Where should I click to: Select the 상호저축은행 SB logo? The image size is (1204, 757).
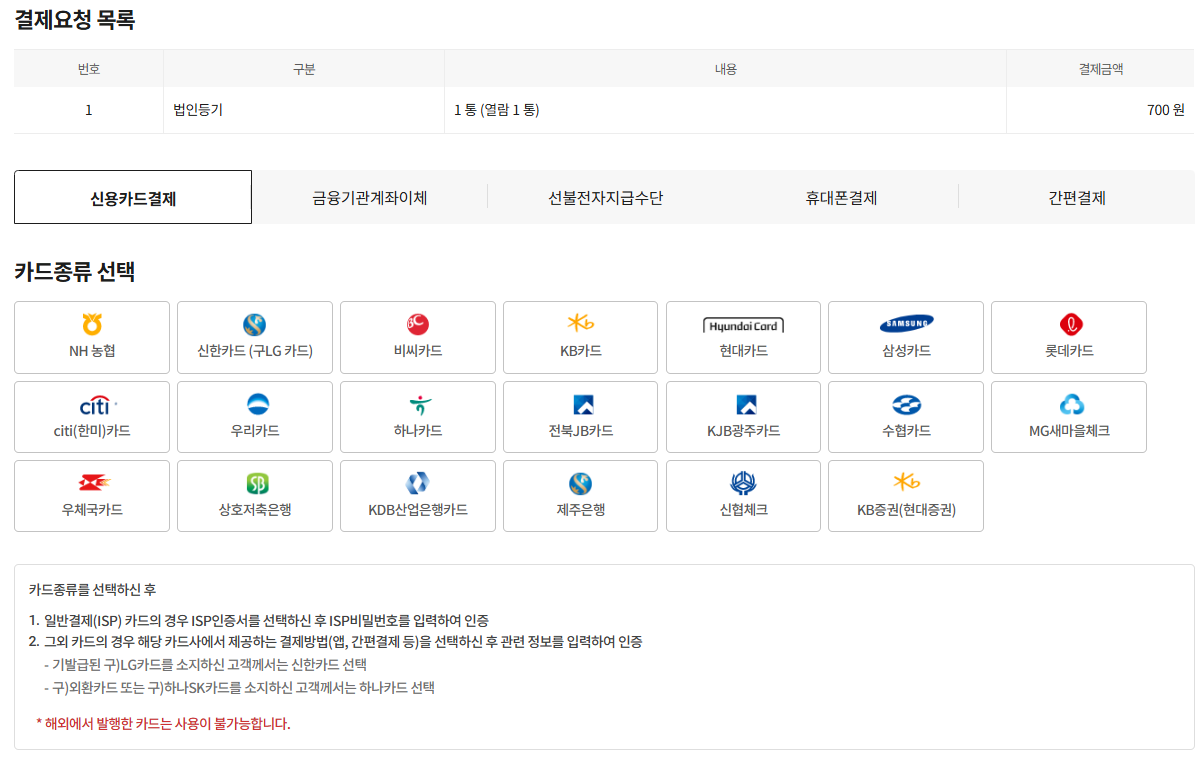click(x=257, y=485)
